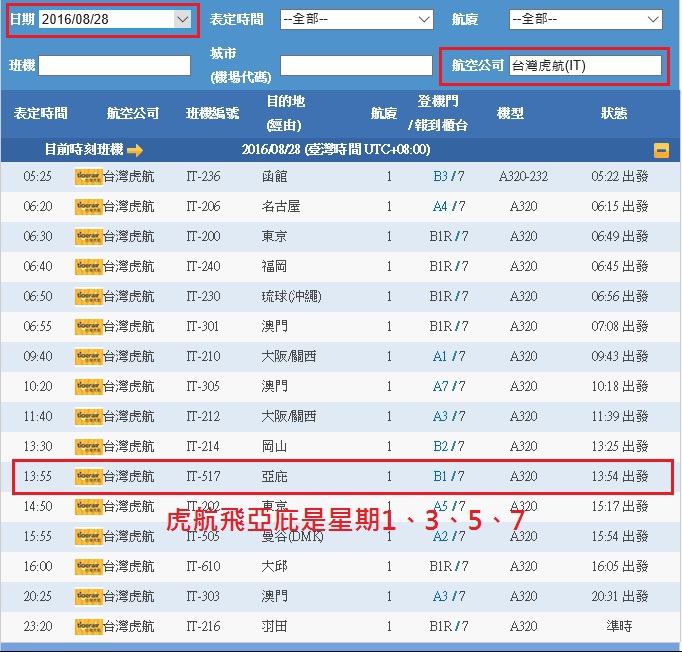Select destination 琉球(沖繩) in the table
This screenshot has height=652, width=682.
[x=291, y=297]
